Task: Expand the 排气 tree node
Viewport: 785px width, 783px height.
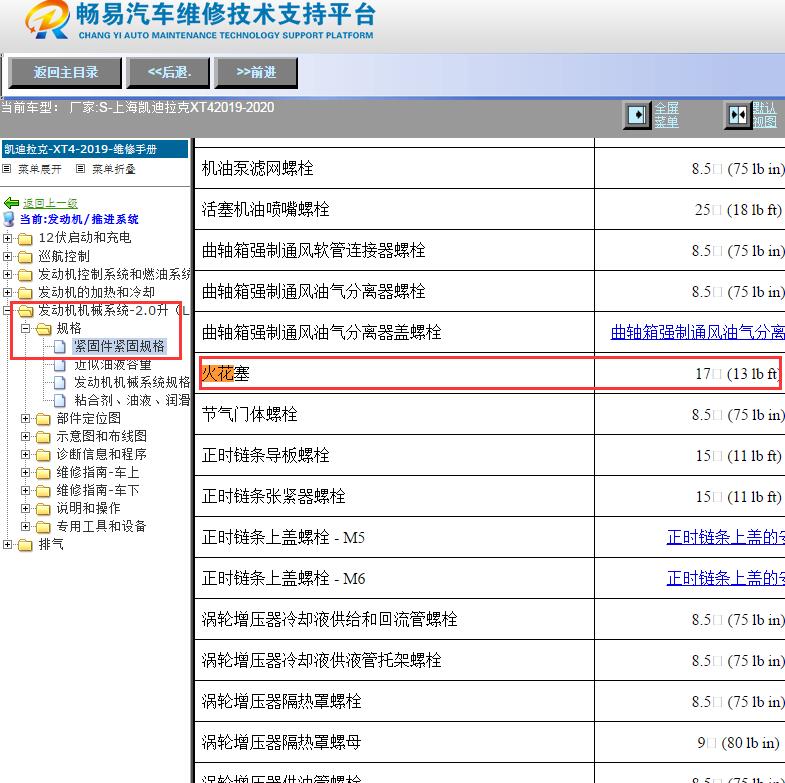Action: pyautogui.click(x=7, y=545)
